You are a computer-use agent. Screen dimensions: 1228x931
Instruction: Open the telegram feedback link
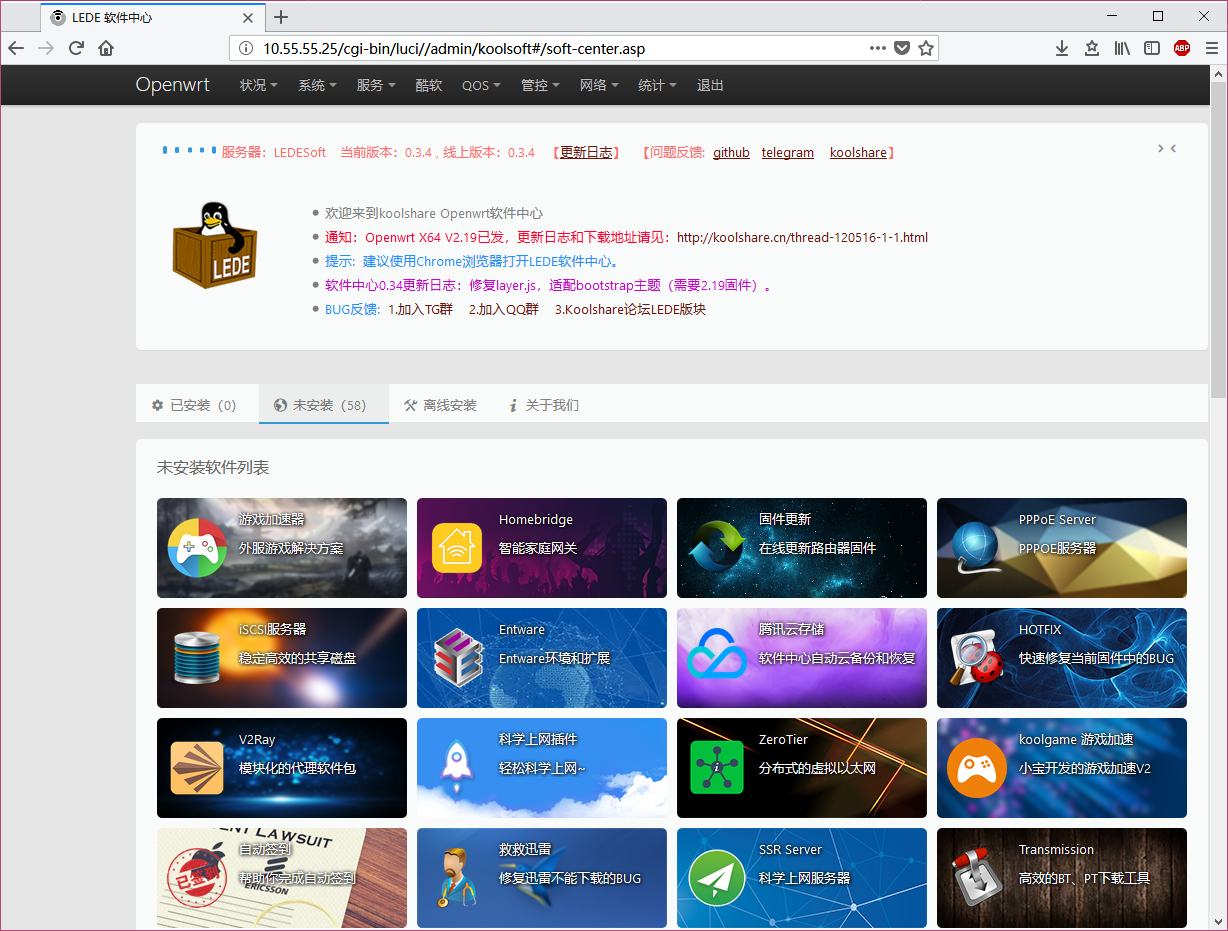pos(788,152)
